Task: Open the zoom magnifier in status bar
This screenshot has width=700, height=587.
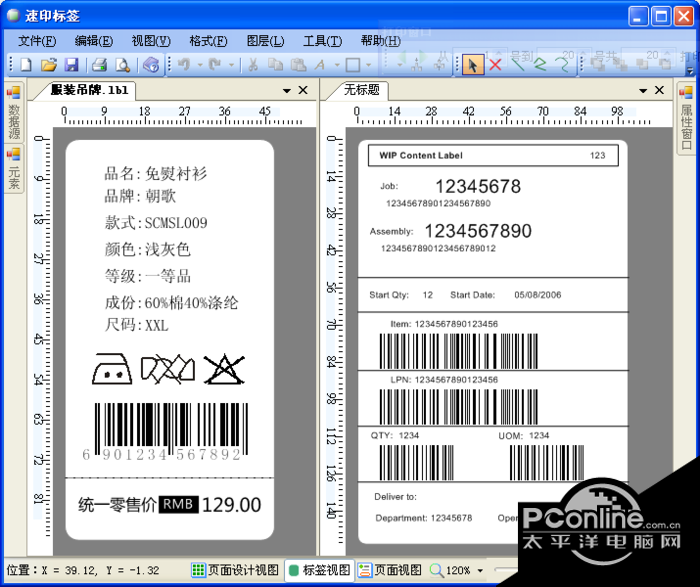Action: (x=436, y=570)
